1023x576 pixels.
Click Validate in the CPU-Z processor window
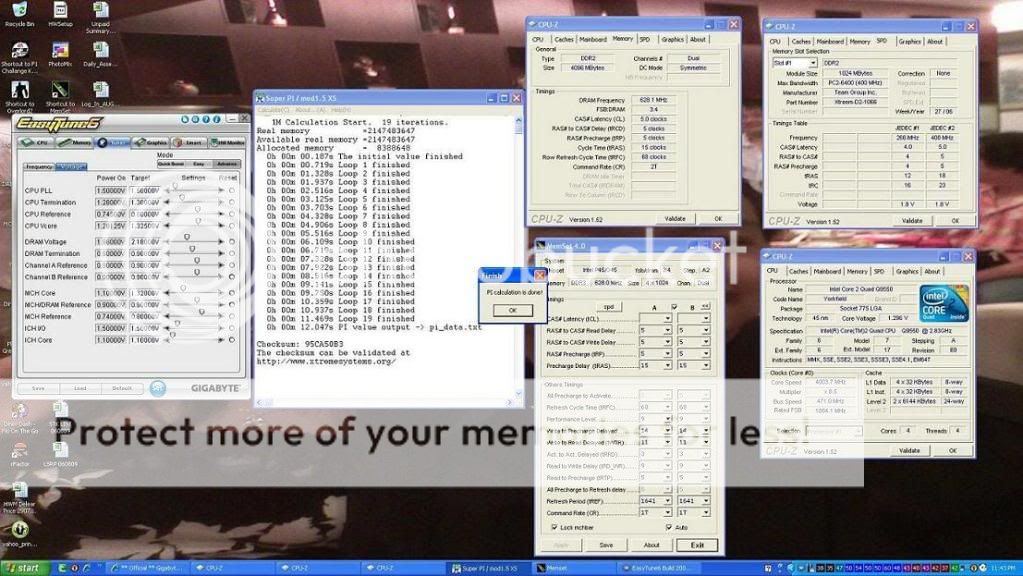[909, 451]
